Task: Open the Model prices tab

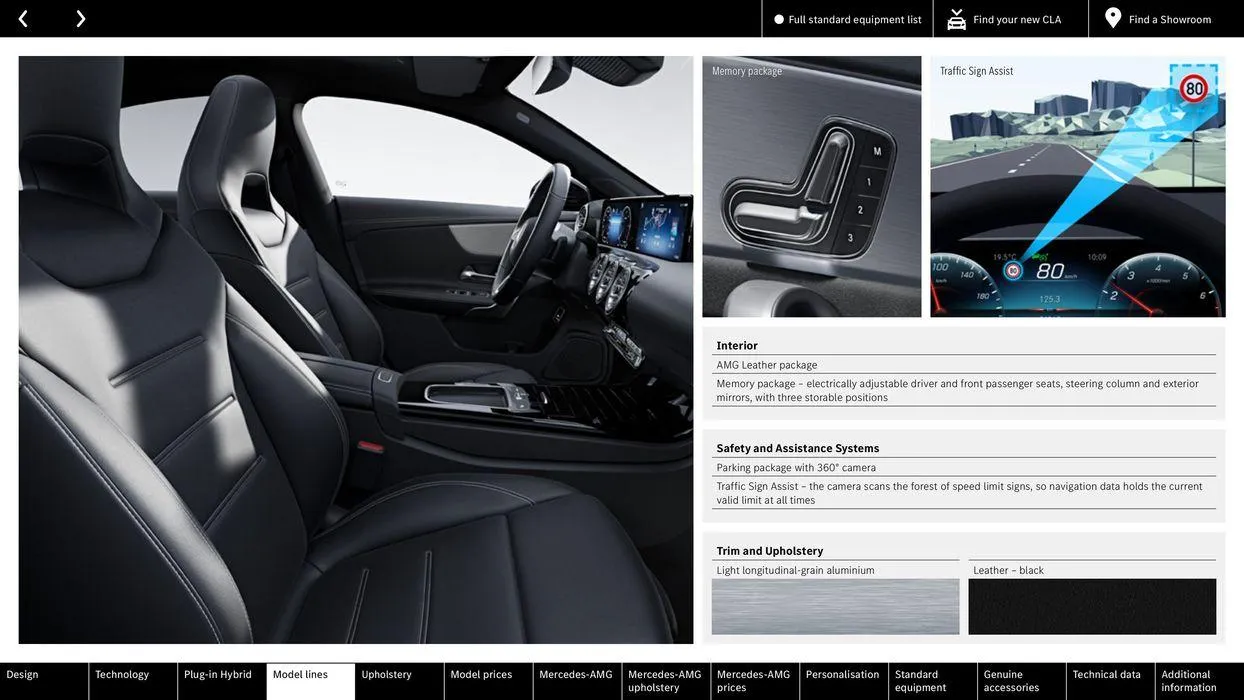Action: coord(488,681)
